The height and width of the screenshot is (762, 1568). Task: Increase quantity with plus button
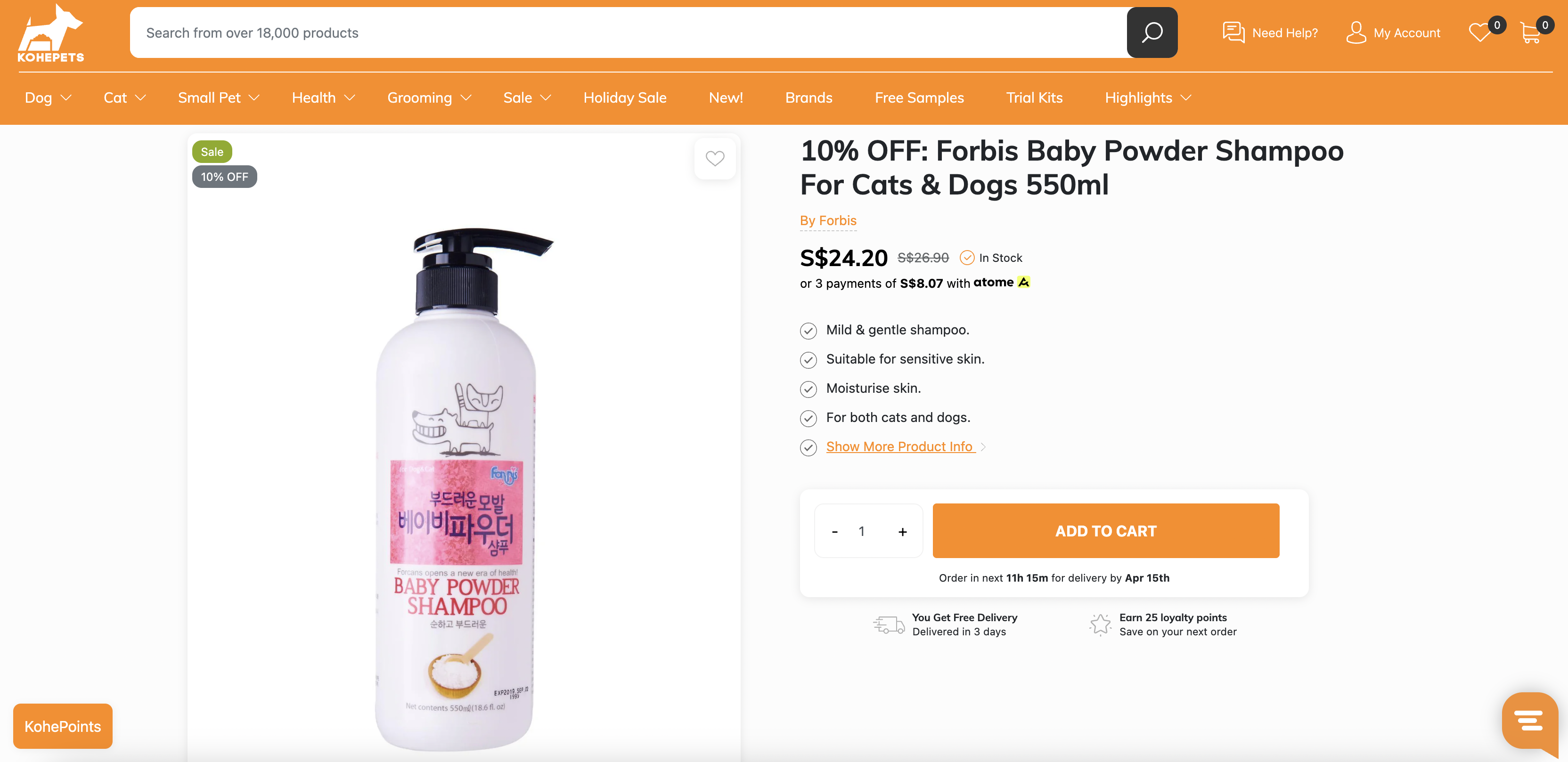point(902,531)
